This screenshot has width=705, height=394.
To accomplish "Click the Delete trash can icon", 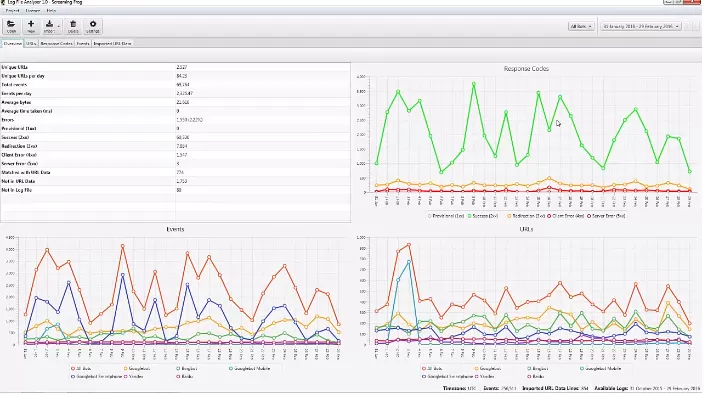I will (73, 24).
